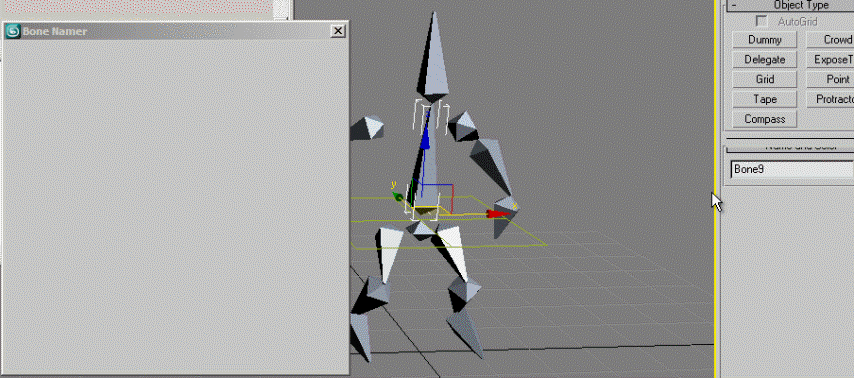Viewport: 854px width, 378px height.
Task: Click the green Y-axis gizmo arrow
Action: pyautogui.click(x=399, y=197)
